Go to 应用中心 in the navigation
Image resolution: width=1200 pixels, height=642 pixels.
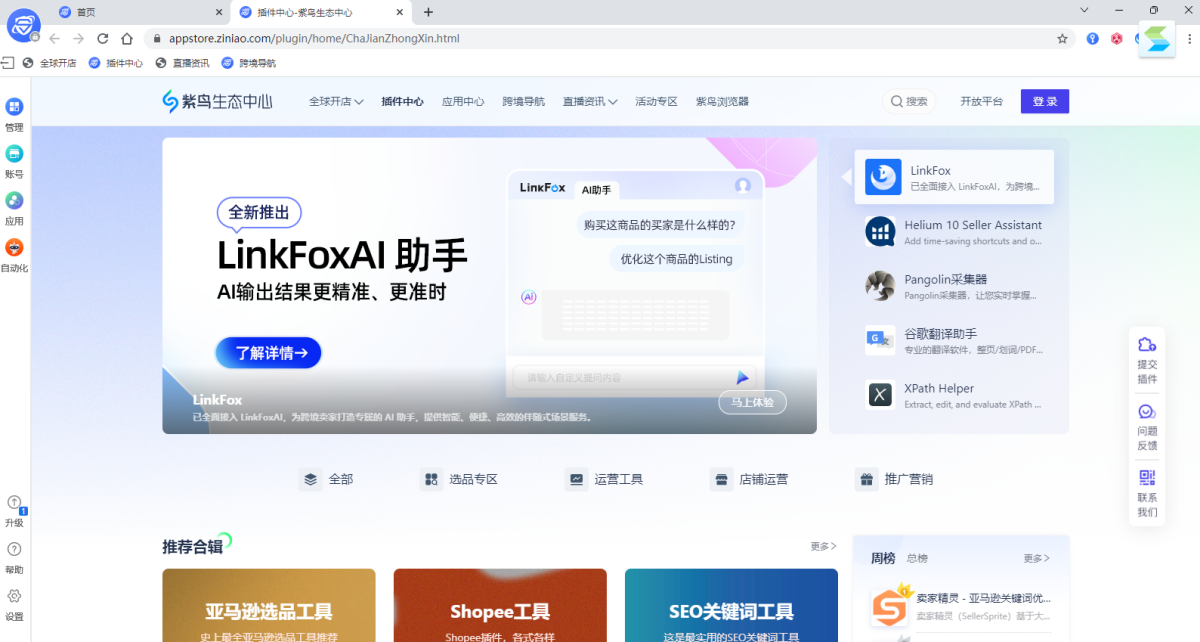463,102
